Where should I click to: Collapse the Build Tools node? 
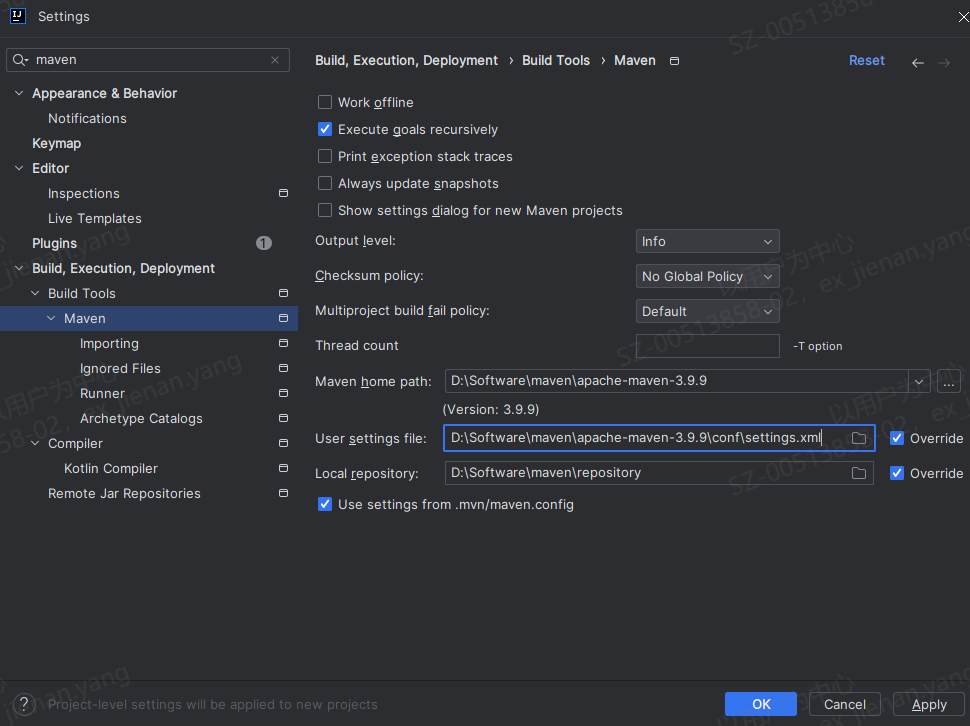click(x=35, y=293)
